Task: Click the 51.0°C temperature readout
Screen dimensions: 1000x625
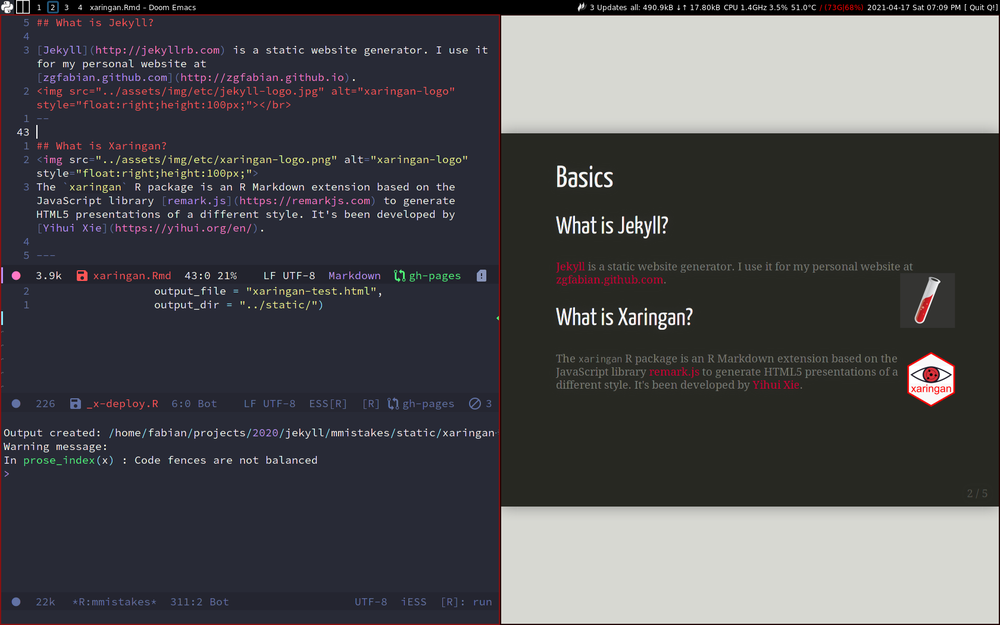Action: (804, 7)
